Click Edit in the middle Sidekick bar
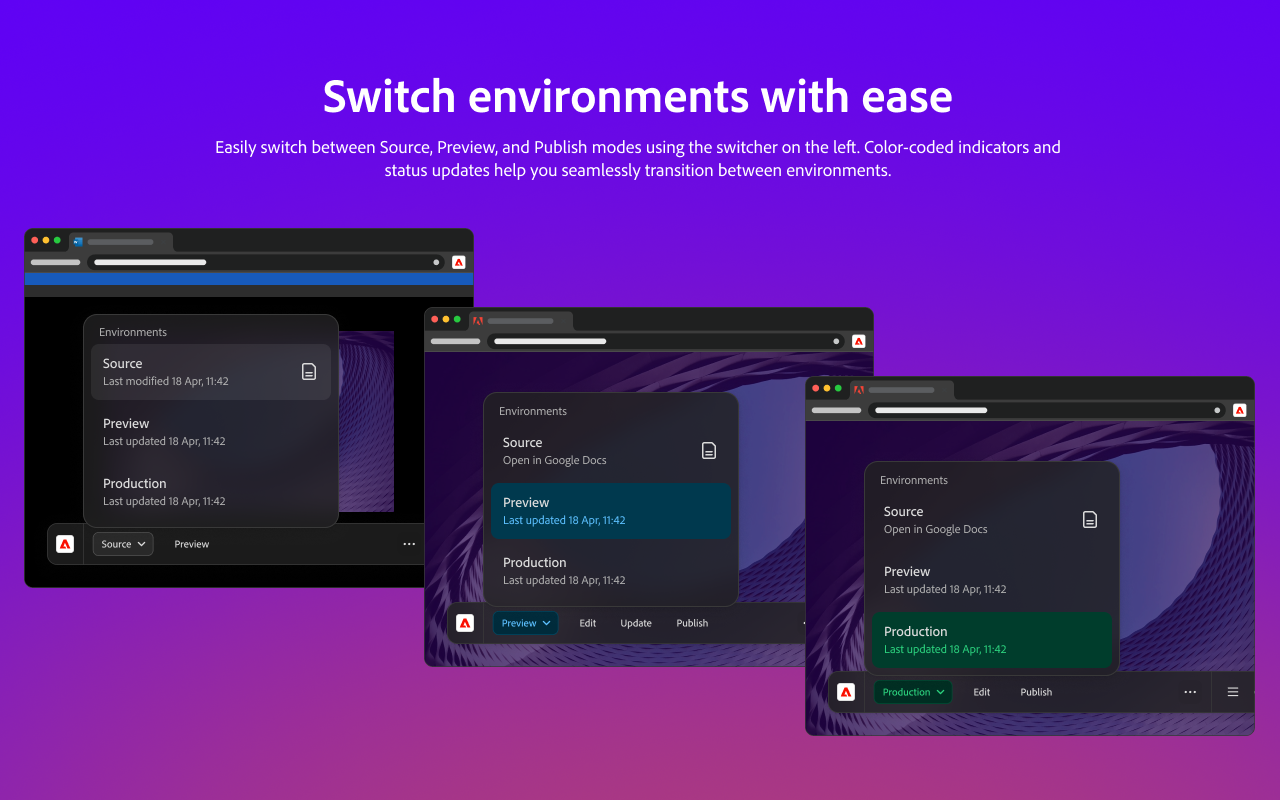The height and width of the screenshot is (800, 1280). 588,623
